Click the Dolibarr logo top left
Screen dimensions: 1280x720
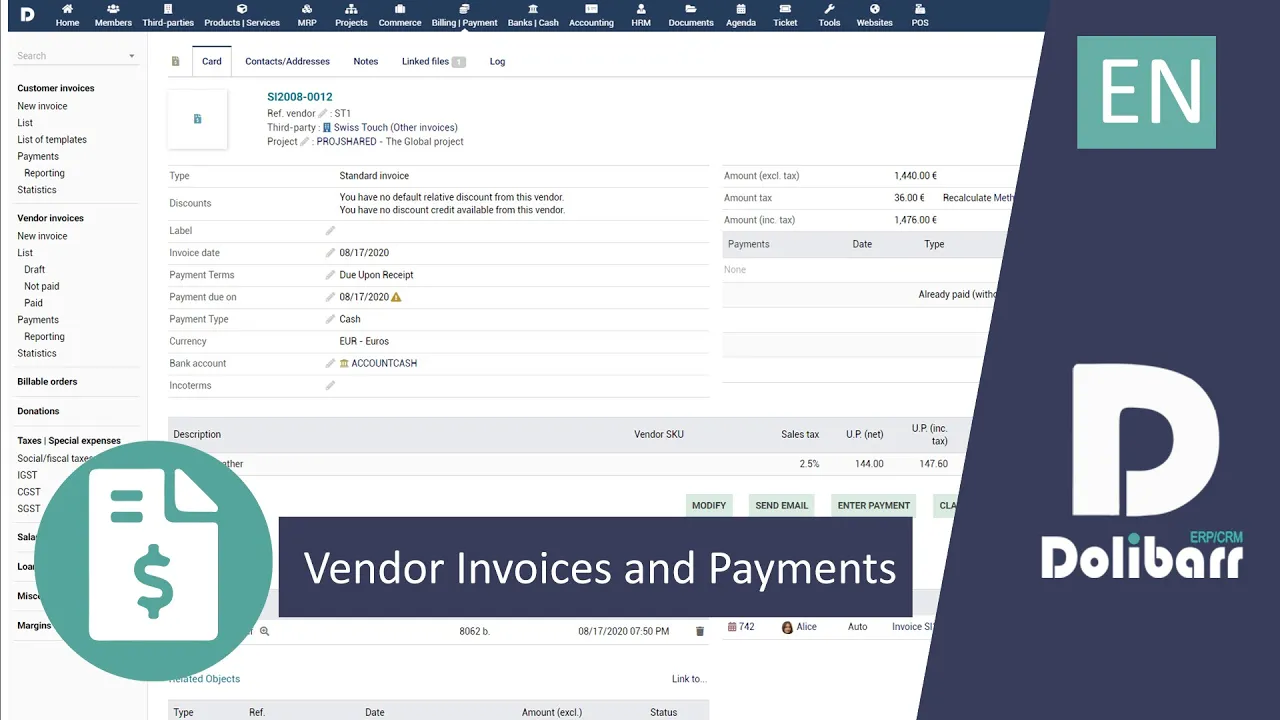coord(26,14)
